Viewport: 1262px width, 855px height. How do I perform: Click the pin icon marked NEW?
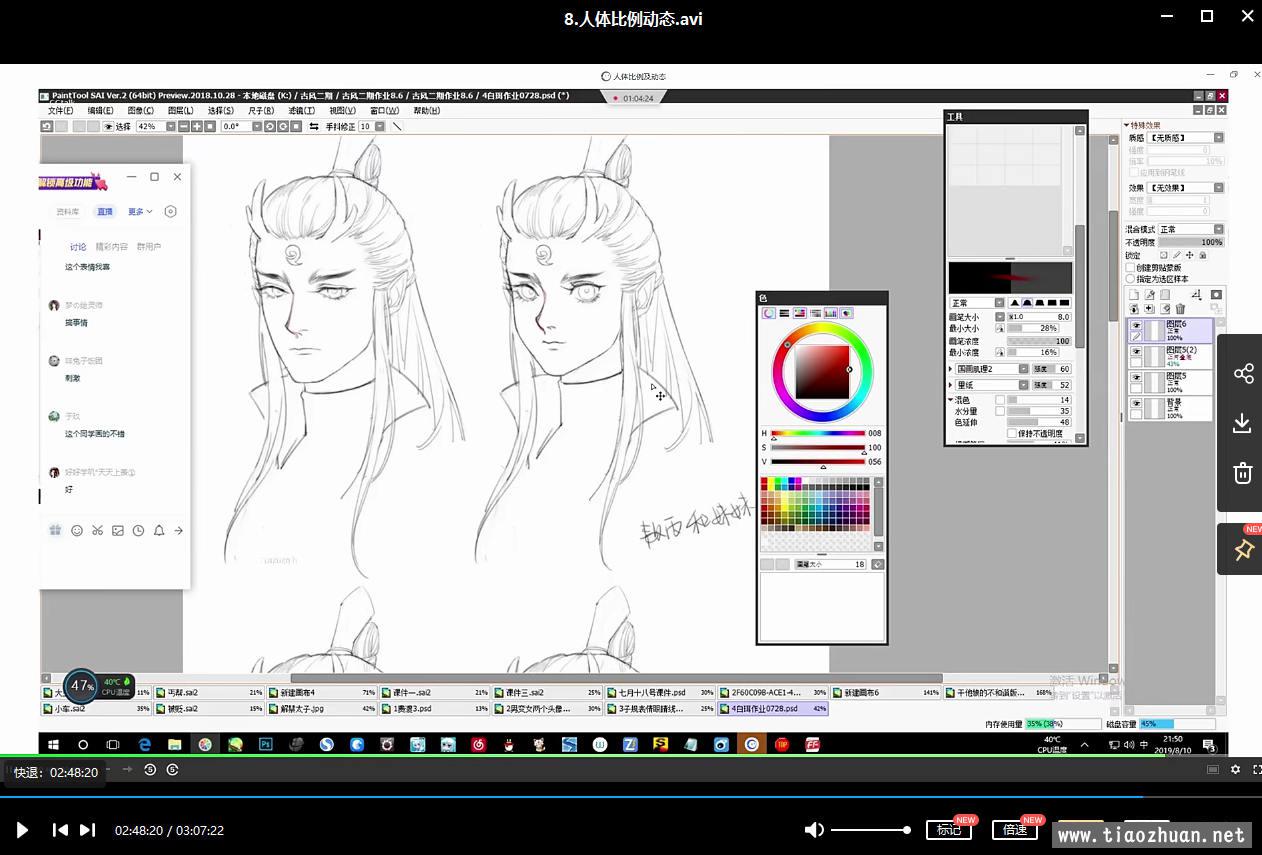click(x=1243, y=550)
